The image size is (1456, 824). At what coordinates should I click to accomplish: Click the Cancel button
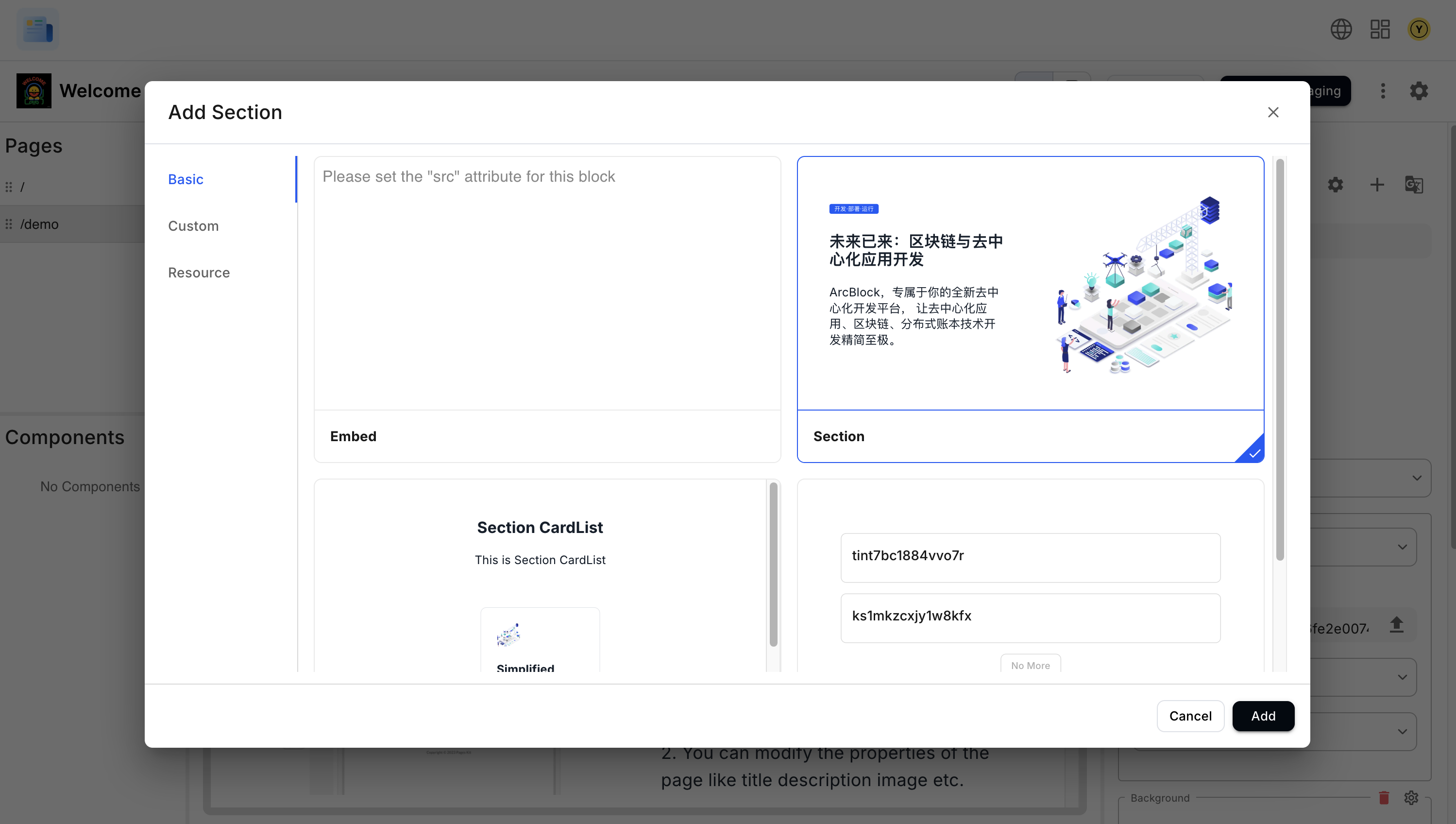tap(1190, 716)
